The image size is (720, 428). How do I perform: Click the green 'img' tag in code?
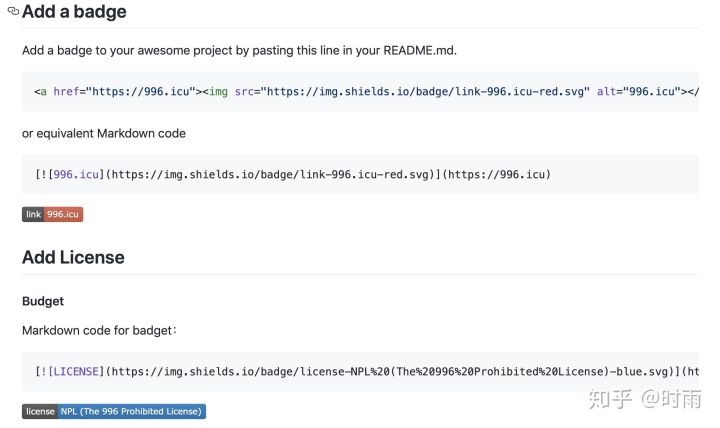pyautogui.click(x=219, y=91)
